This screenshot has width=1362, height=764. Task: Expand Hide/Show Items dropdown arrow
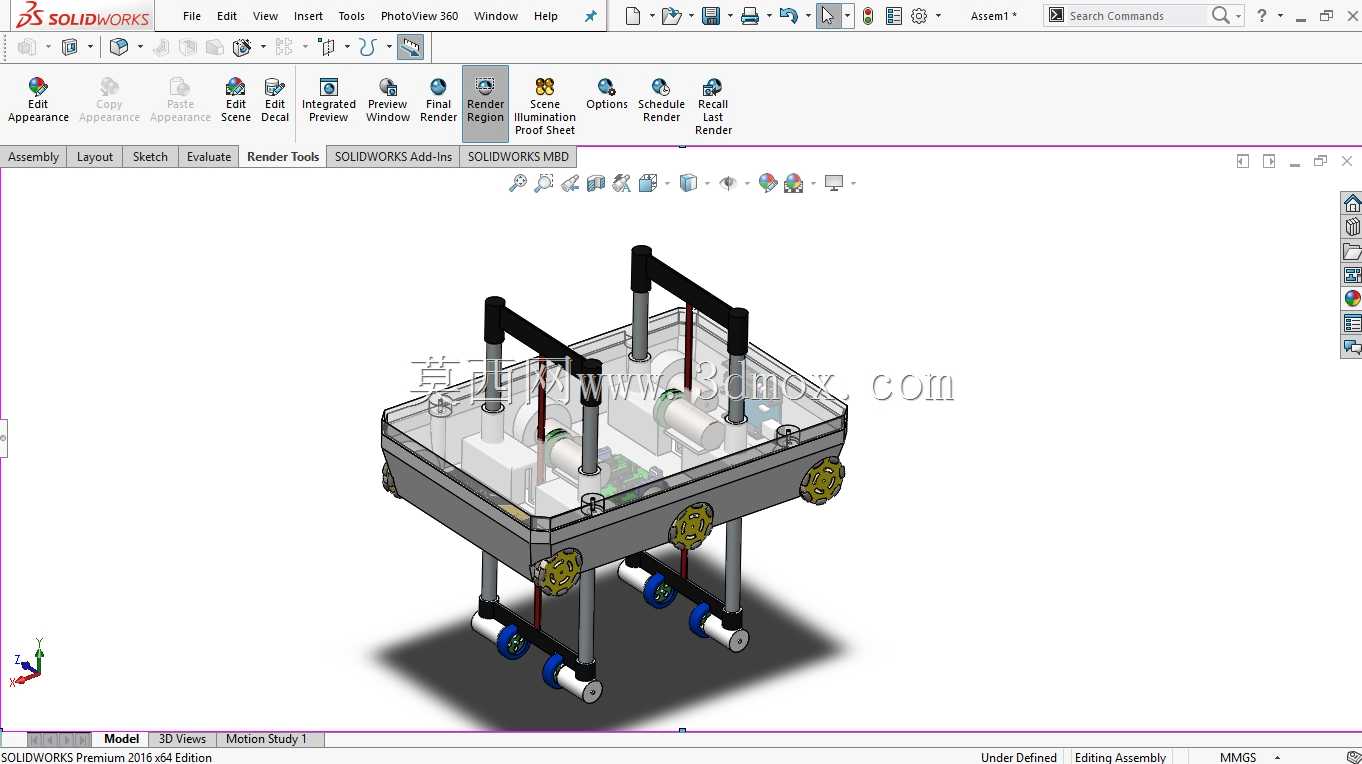[x=747, y=183]
